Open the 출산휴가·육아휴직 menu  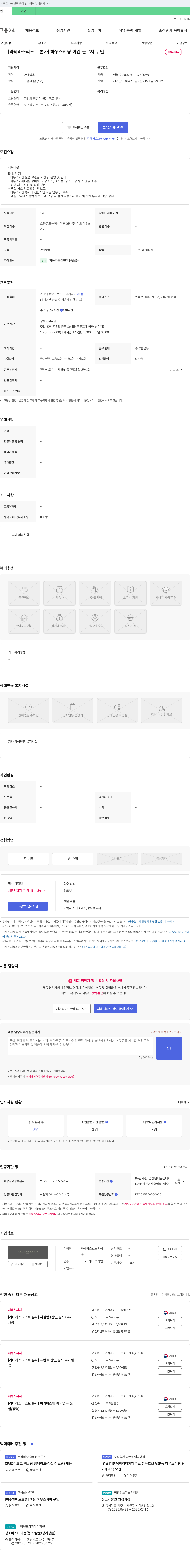pyautogui.click(x=173, y=30)
